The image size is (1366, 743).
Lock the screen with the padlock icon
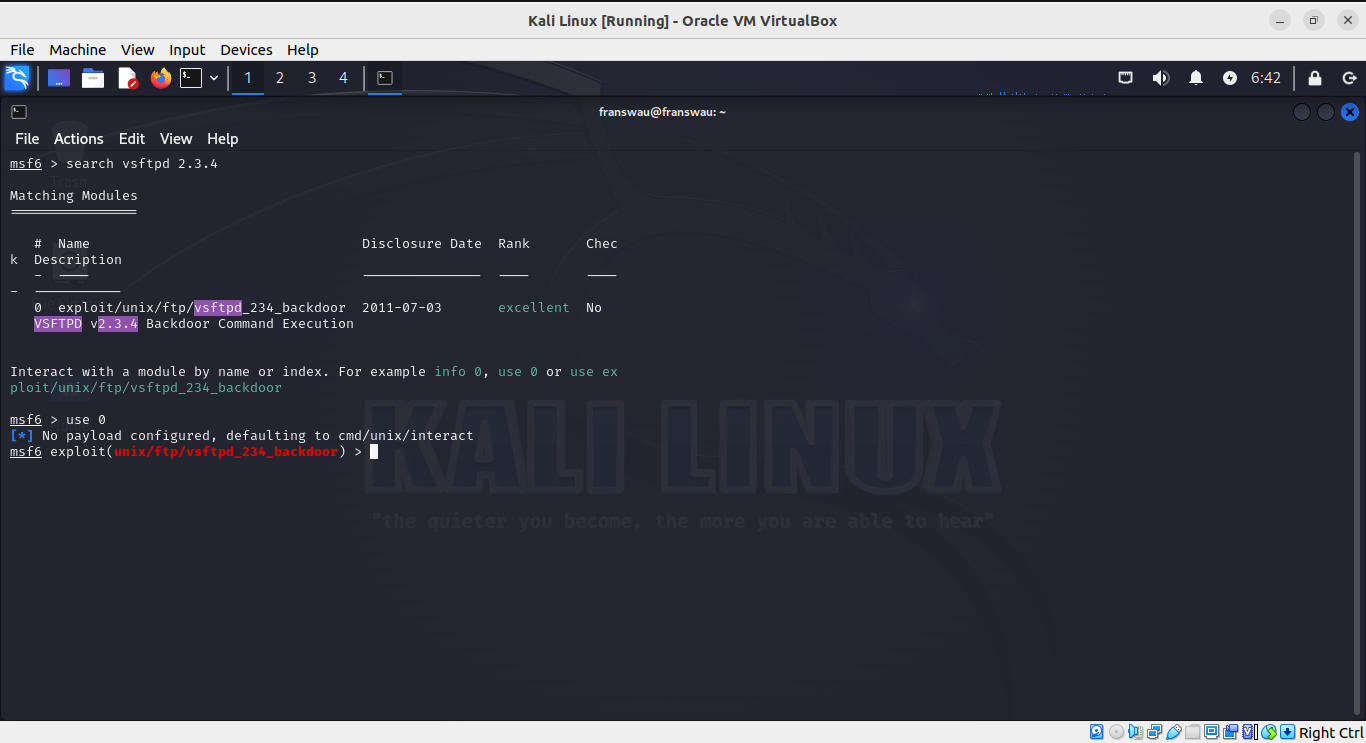click(x=1315, y=78)
